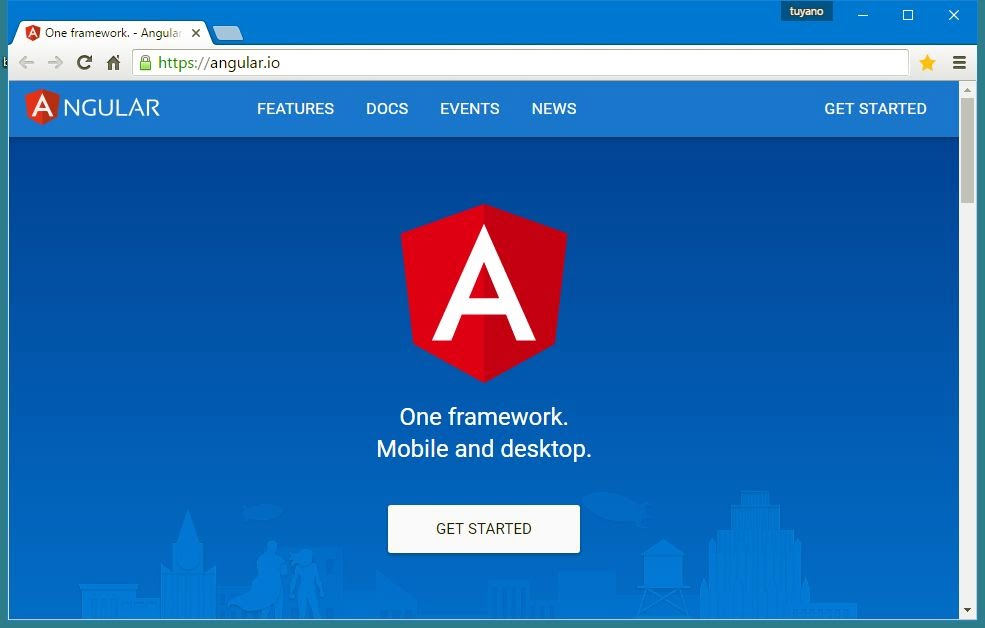Viewport: 985px width, 628px height.
Task: Click the browser forward arrow
Action: 56,63
